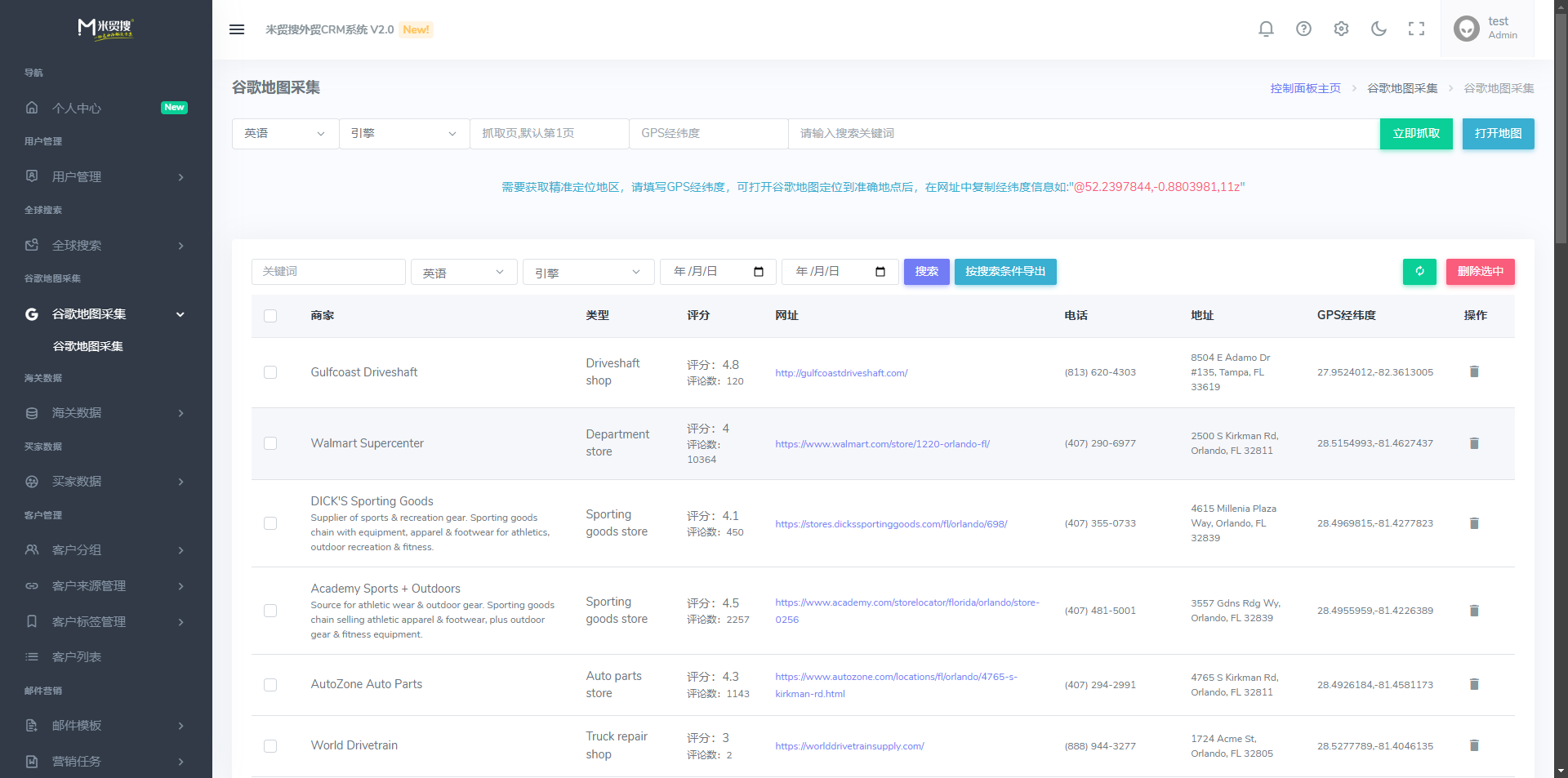The image size is (1568, 778).
Task: Open the top 引擎 engine dropdown
Action: 404,134
